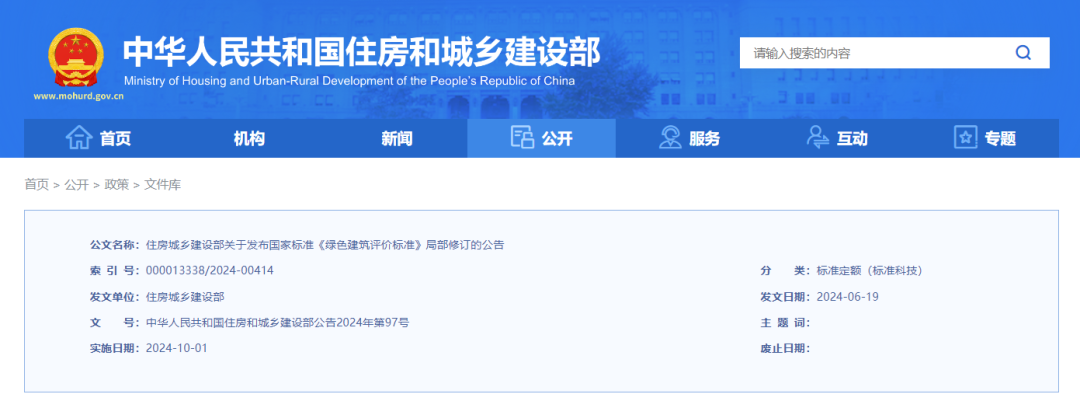This screenshot has height=415, width=1080.
Task: Open the 机构 navigation menu
Action: (249, 138)
